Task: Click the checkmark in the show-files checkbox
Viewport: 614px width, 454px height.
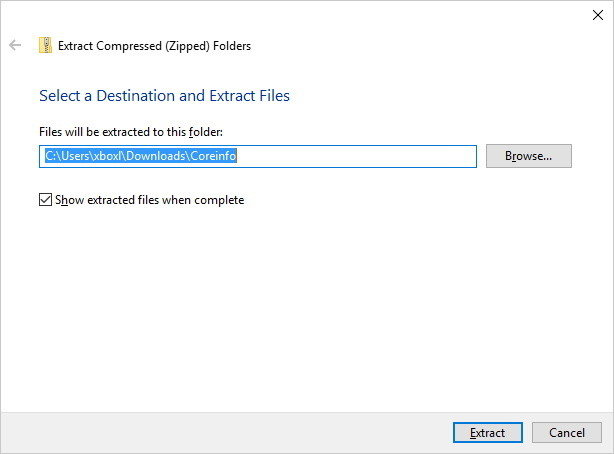Action: (x=45, y=199)
